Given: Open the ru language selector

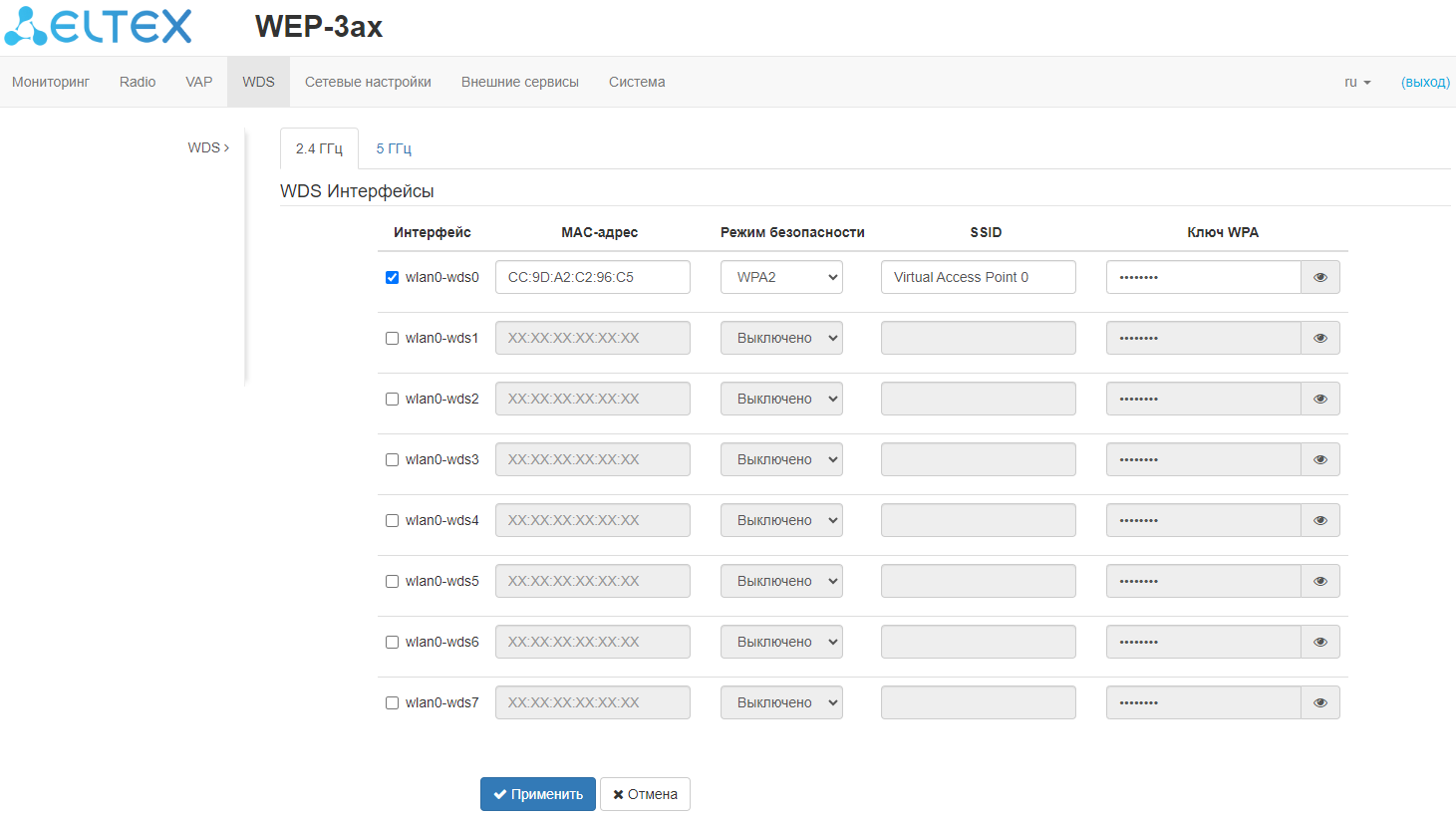Looking at the screenshot, I should coord(1357,82).
